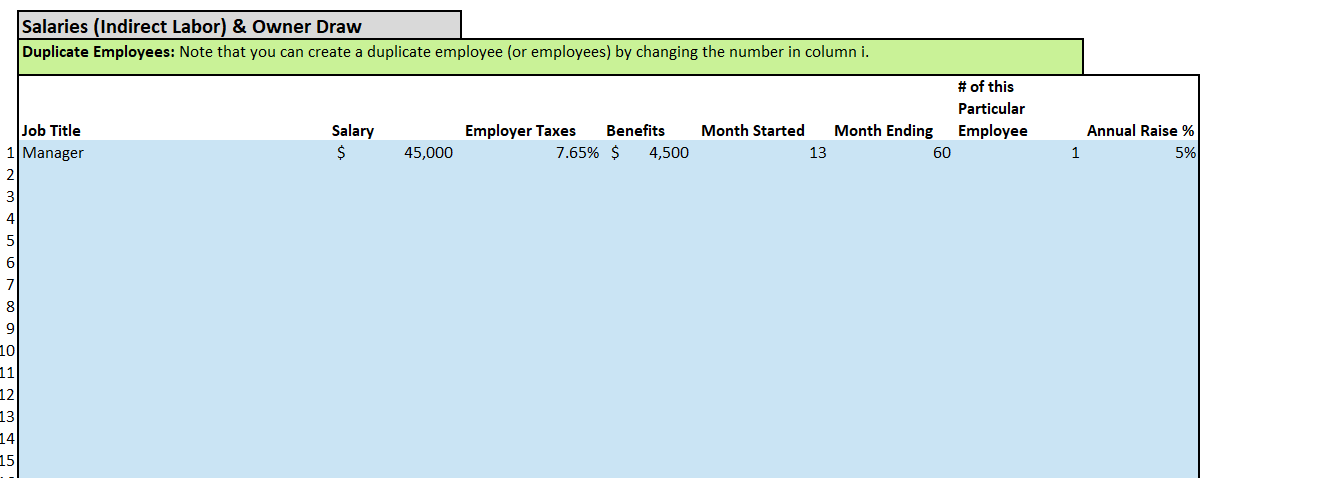1321x478 pixels.
Task: Click the Employer Taxes header
Action: pos(521,130)
